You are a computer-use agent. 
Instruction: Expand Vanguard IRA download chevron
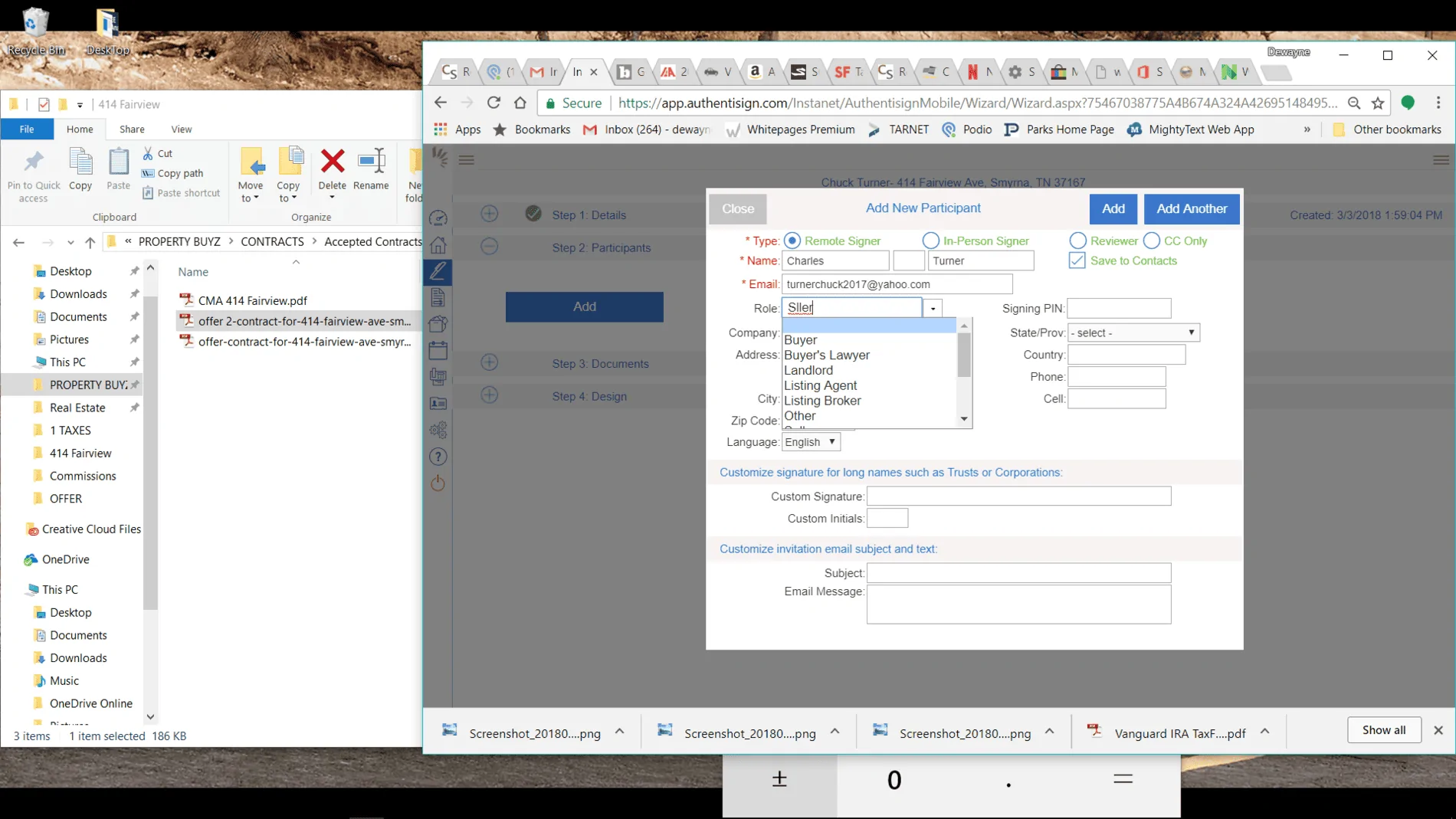[x=1265, y=732]
